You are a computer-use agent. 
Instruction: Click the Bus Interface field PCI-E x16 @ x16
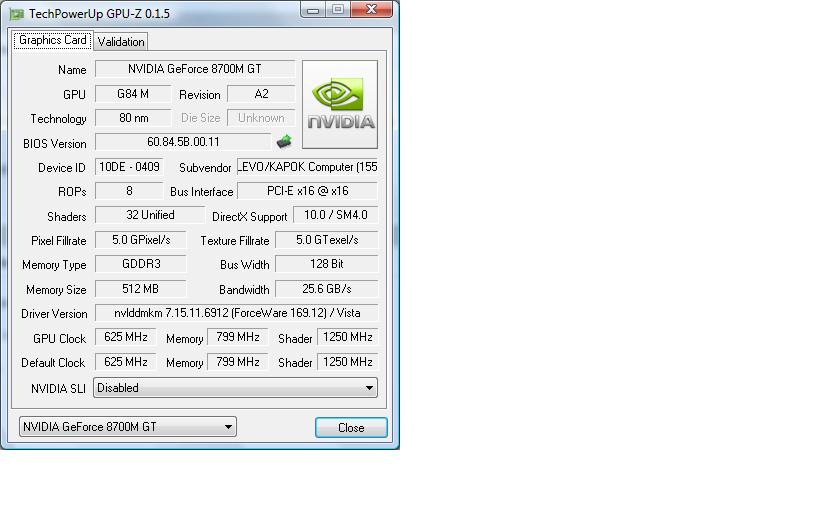pos(308,191)
